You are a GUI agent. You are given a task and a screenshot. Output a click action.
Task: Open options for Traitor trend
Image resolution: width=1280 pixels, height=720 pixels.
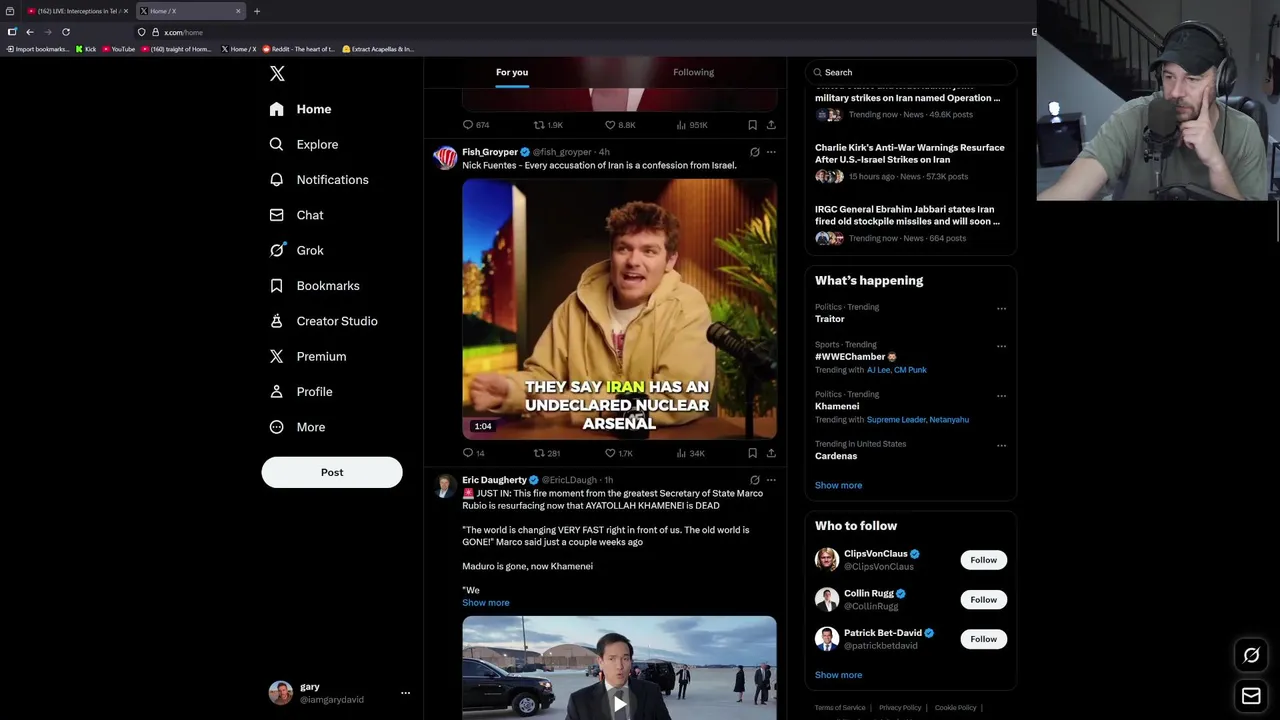[x=1001, y=309]
